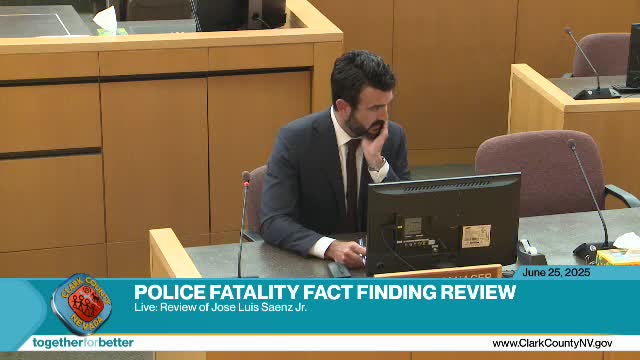Click the 'June 25, 2025' date label
This screenshot has height=360, width=640.
click(x=556, y=272)
